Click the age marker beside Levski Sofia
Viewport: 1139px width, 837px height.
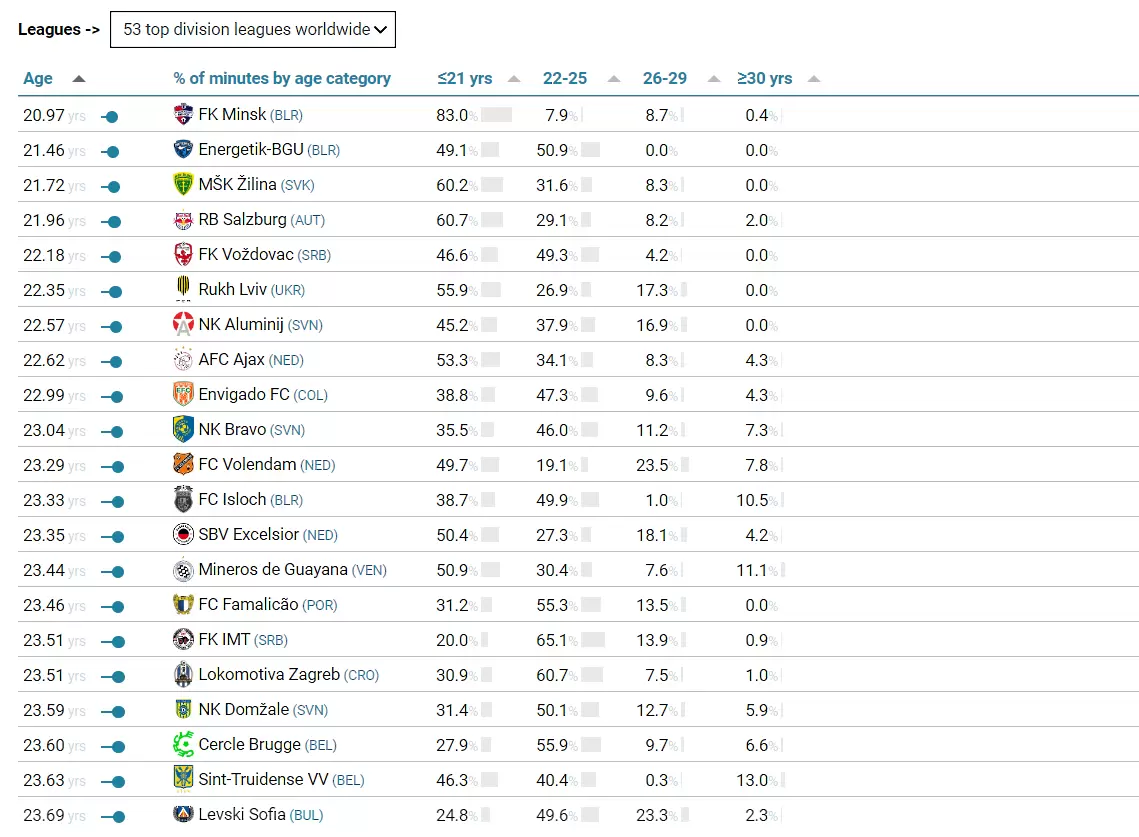(x=116, y=817)
